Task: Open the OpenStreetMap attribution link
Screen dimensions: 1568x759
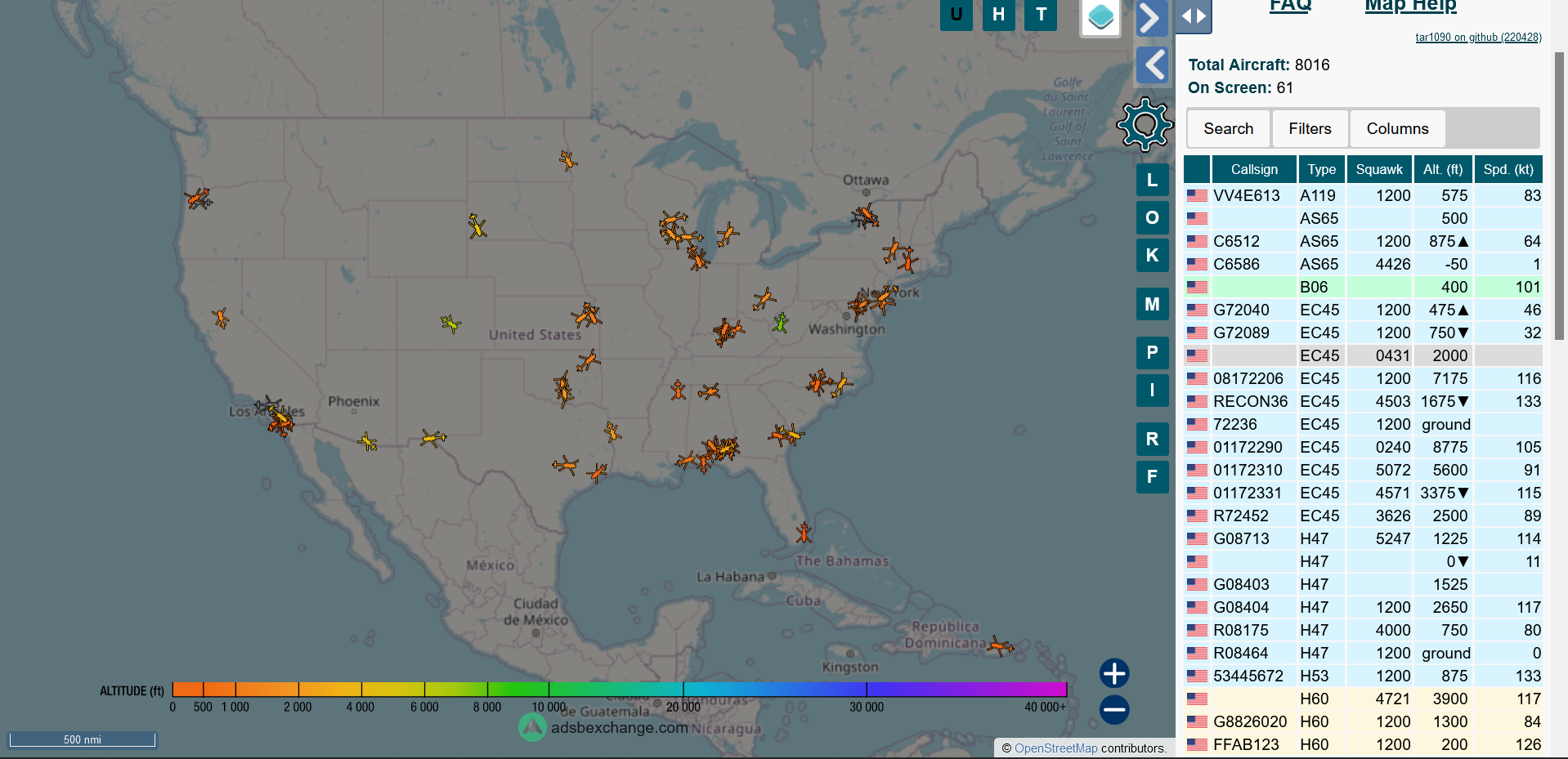Action: pyautogui.click(x=1055, y=748)
